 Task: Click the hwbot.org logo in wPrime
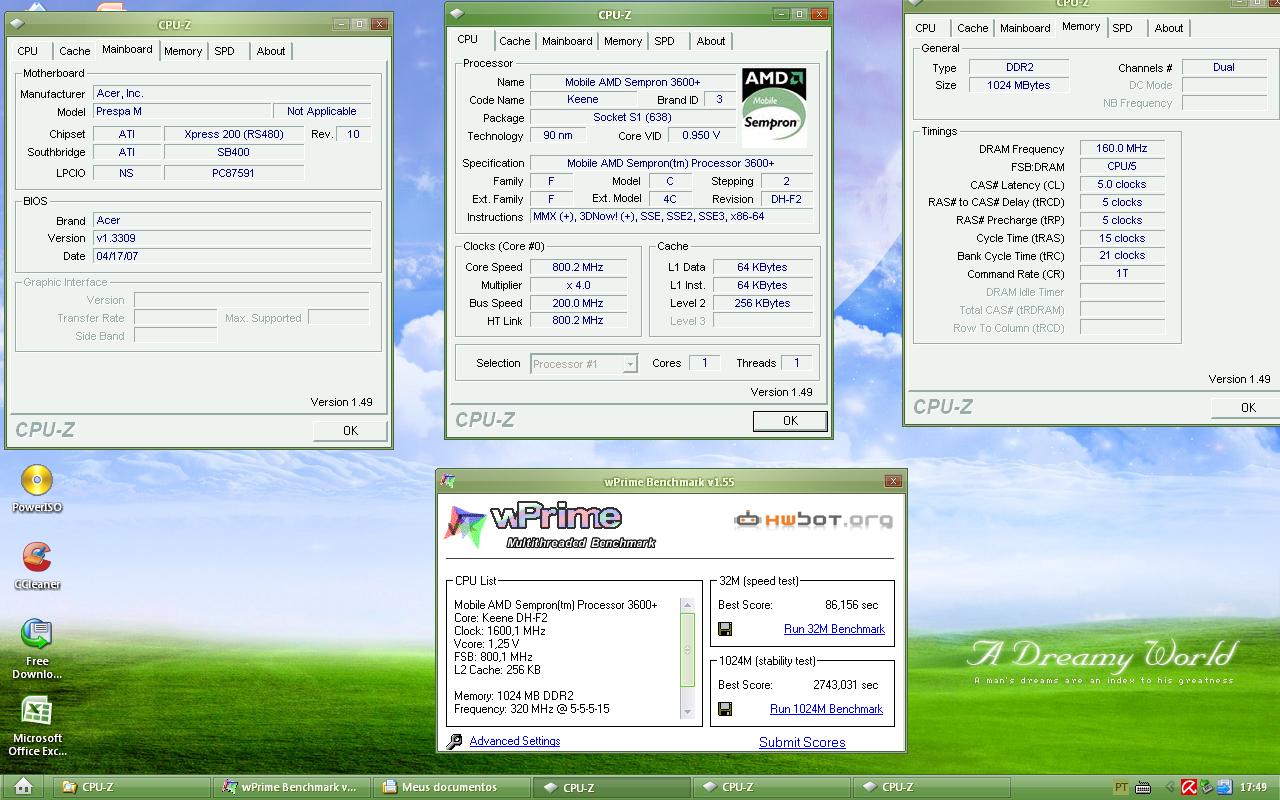click(x=813, y=519)
